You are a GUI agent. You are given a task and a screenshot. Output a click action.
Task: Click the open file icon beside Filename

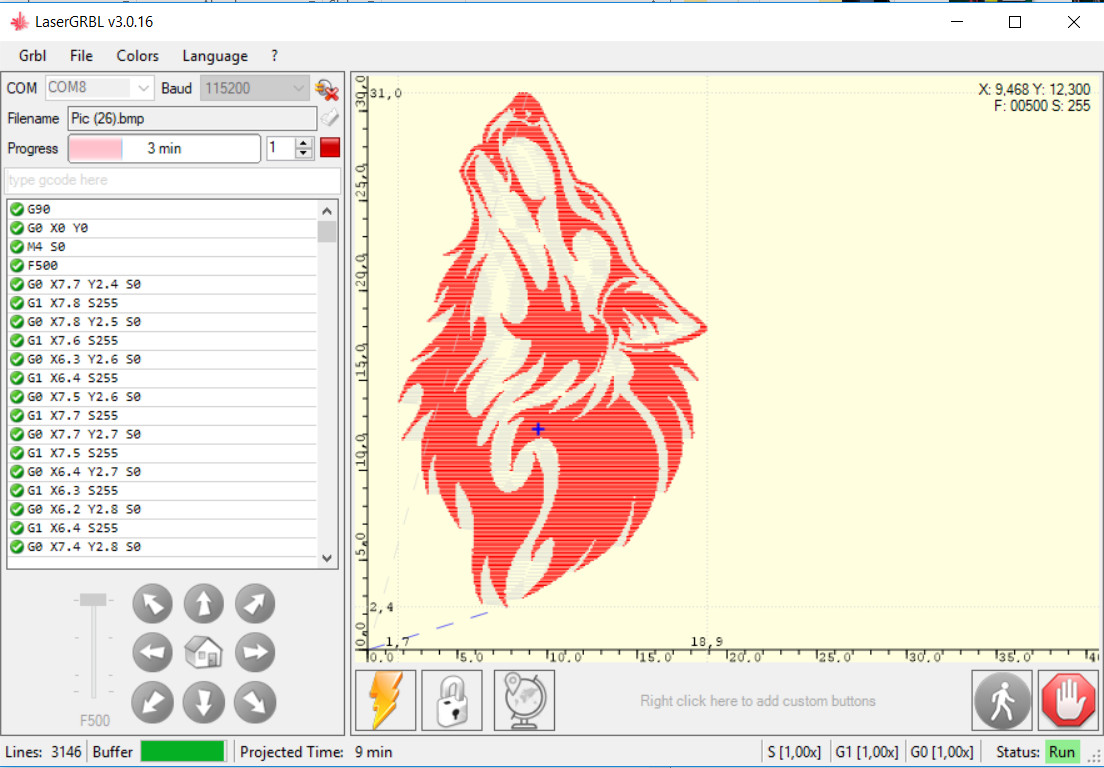(329, 118)
